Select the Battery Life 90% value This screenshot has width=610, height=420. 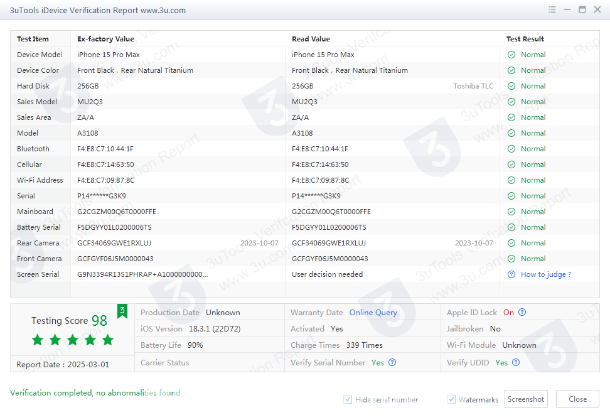pyautogui.click(x=195, y=345)
